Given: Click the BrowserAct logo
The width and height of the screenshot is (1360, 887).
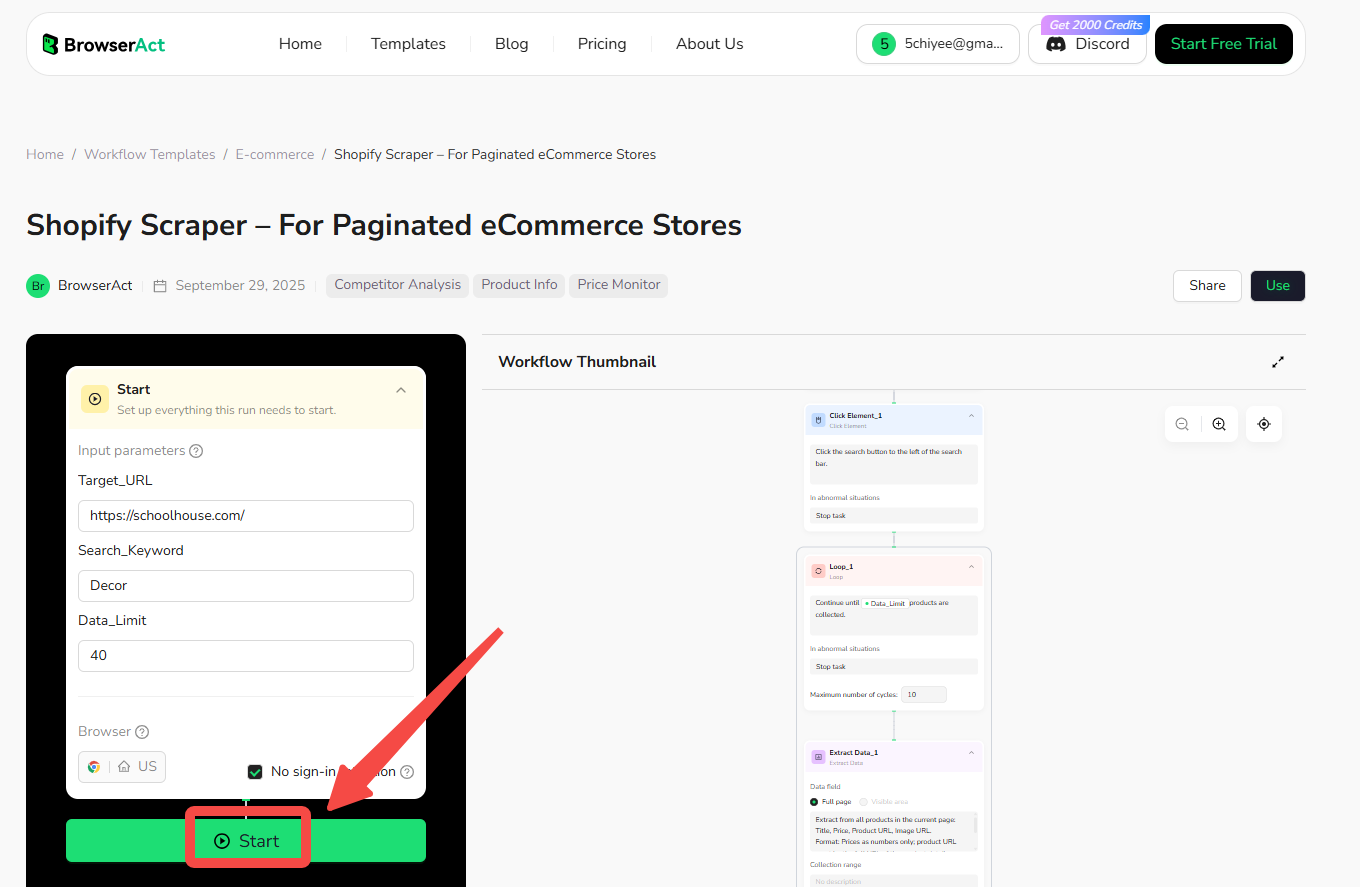Looking at the screenshot, I should [104, 44].
